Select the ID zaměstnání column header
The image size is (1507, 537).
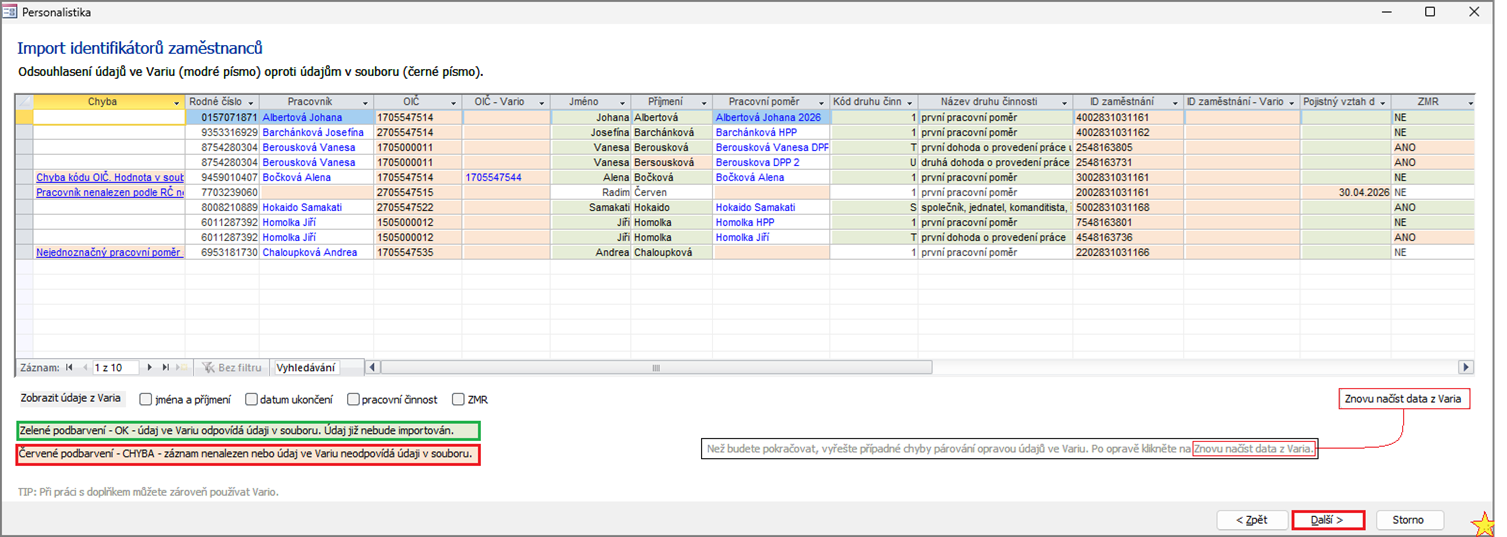(x=1120, y=102)
